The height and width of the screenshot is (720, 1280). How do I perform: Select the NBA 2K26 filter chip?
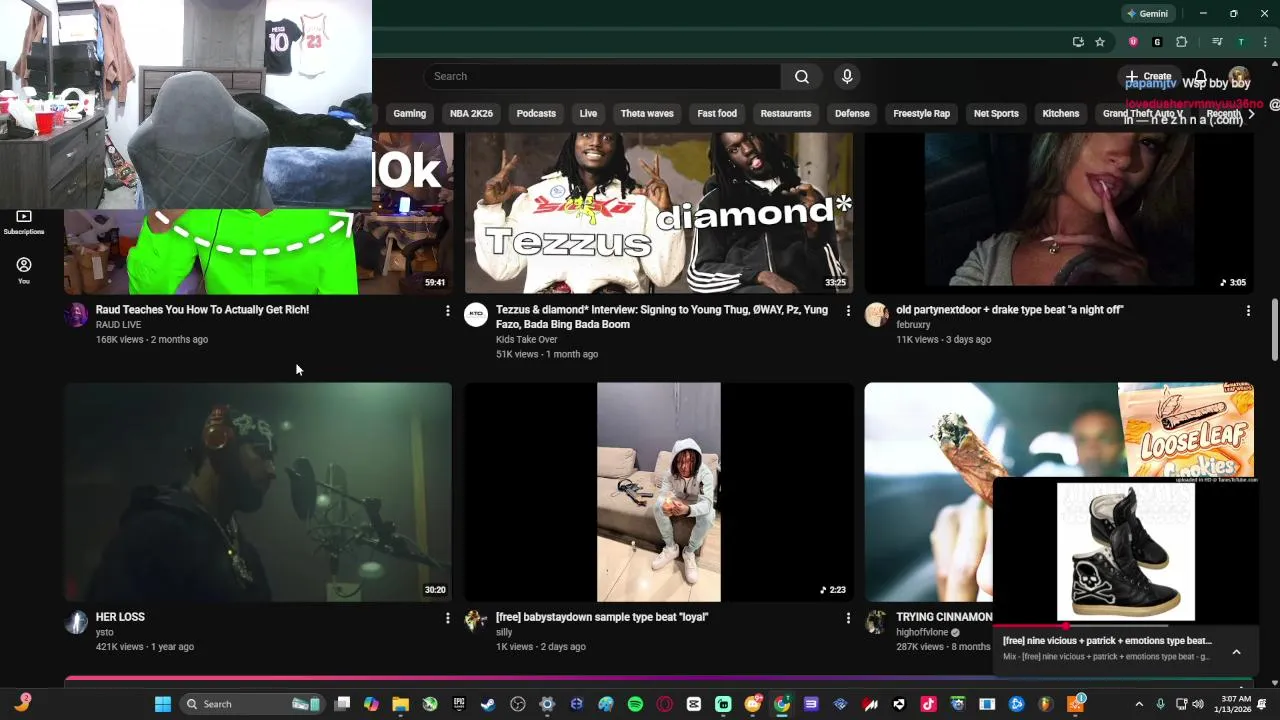coord(471,113)
